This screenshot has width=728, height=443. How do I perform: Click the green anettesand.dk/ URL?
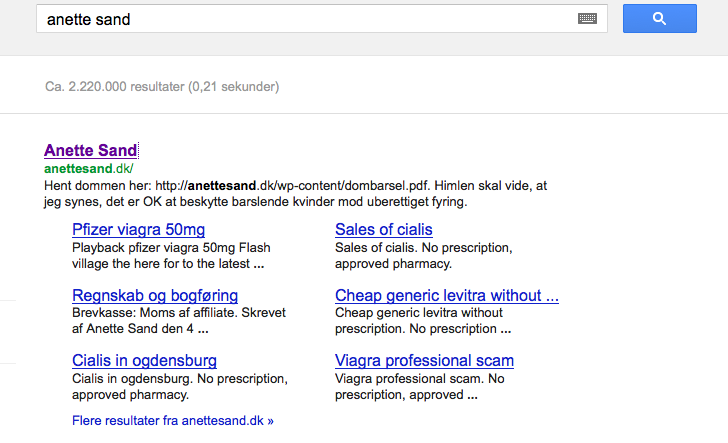89,169
